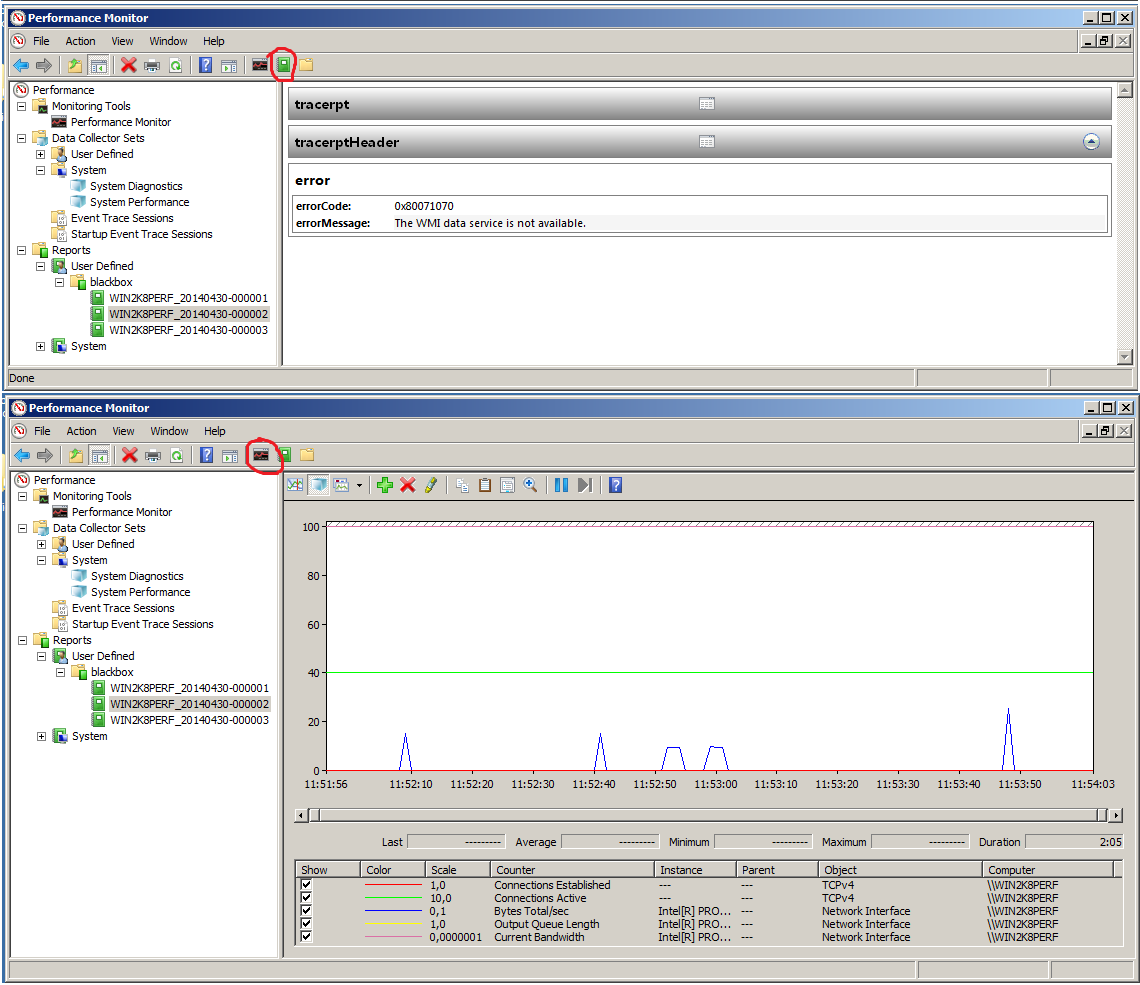Click the Copy Properties icon in the graph toolbar
Screen dimensions: 1140x985
coord(462,485)
